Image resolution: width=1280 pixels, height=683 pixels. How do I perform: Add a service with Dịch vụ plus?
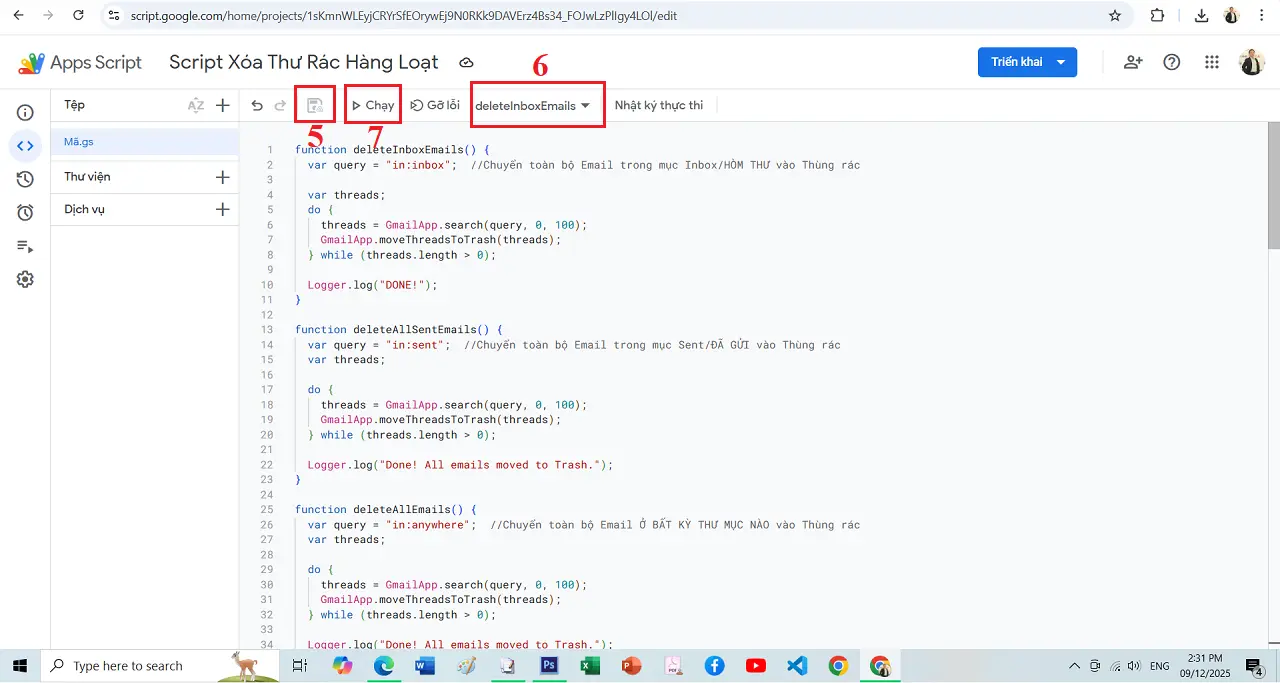click(223, 210)
